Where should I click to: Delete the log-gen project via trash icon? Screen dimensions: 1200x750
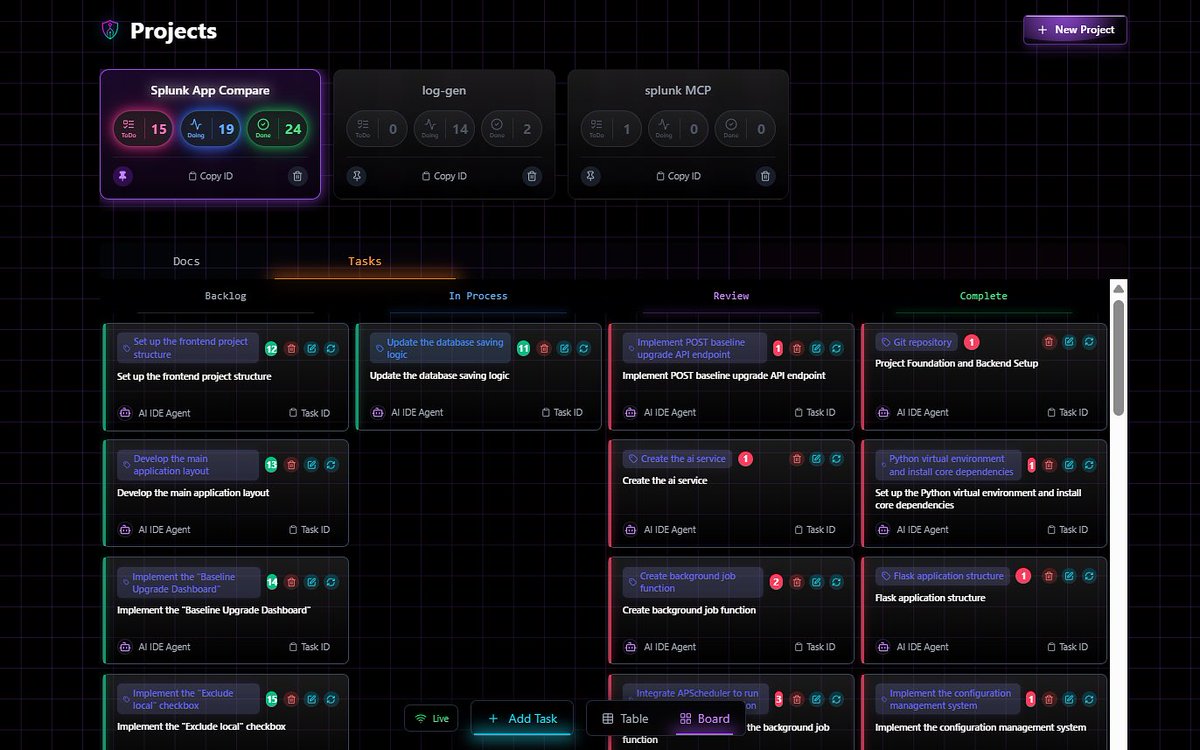532,176
